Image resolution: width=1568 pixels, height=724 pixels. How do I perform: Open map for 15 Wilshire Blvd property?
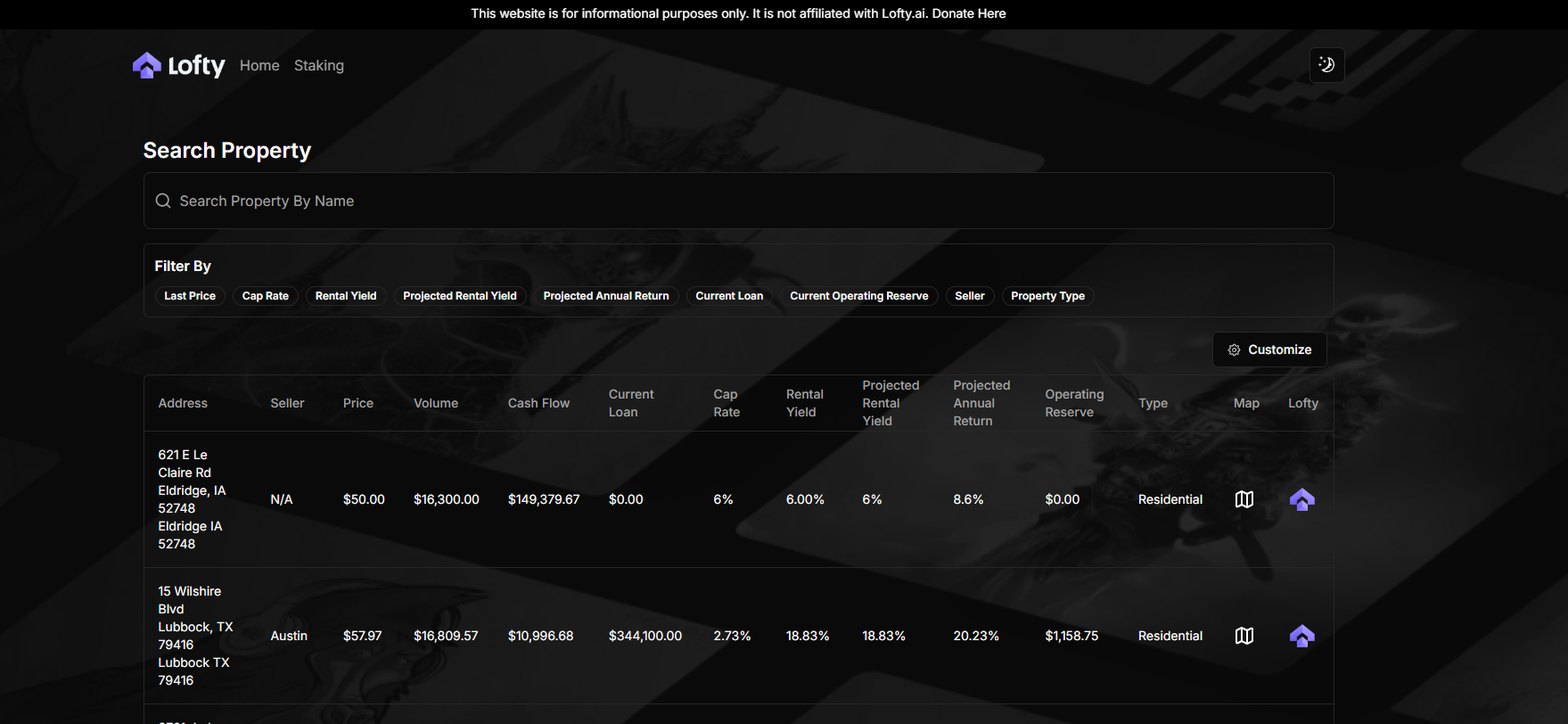(1244, 636)
